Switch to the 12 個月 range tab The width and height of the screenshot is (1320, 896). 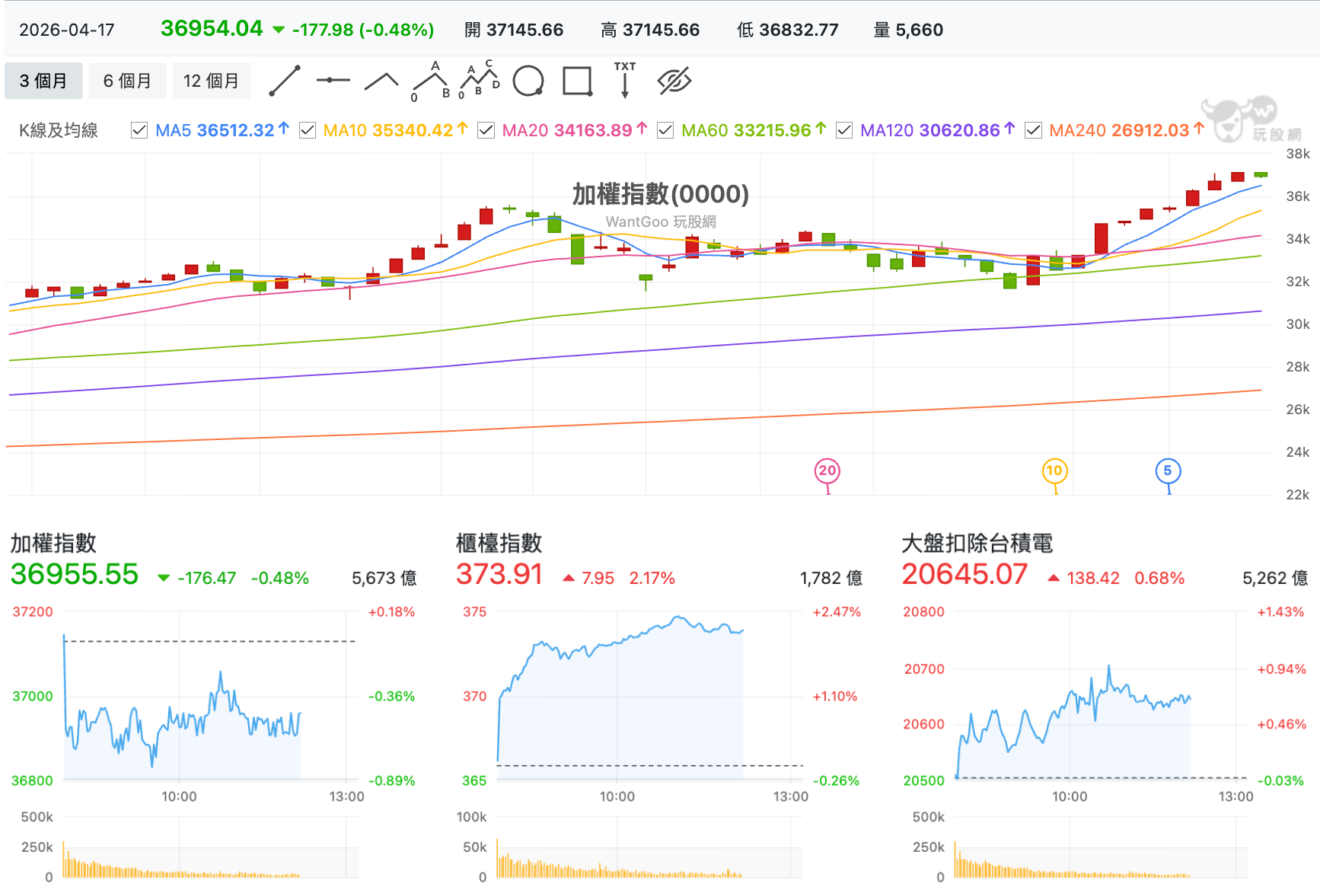point(211,81)
